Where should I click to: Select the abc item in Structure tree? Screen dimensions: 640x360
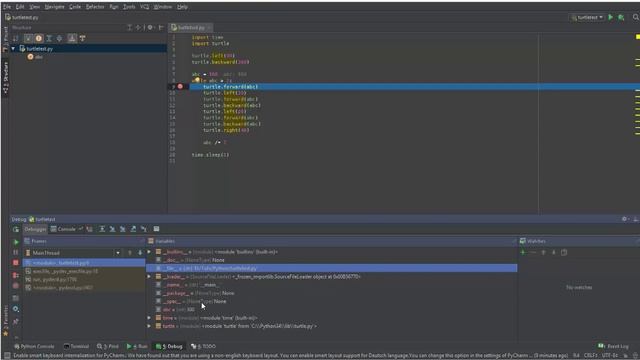pos(35,57)
